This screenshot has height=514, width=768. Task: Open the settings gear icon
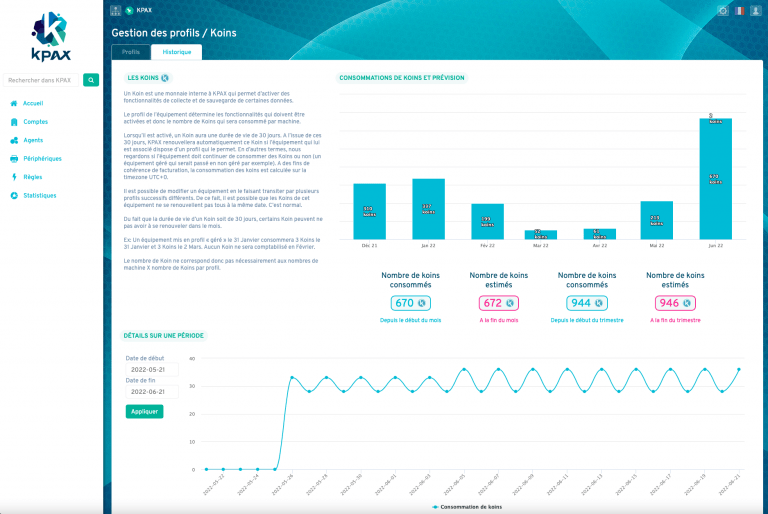(723, 10)
